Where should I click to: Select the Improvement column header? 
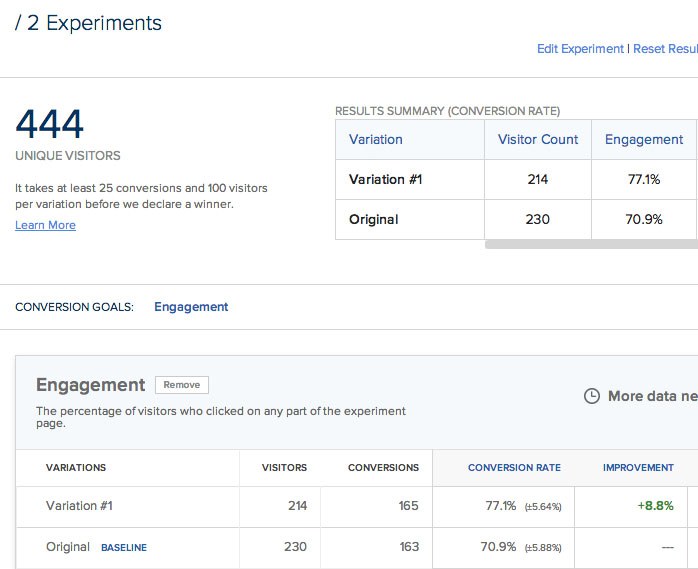(x=638, y=467)
